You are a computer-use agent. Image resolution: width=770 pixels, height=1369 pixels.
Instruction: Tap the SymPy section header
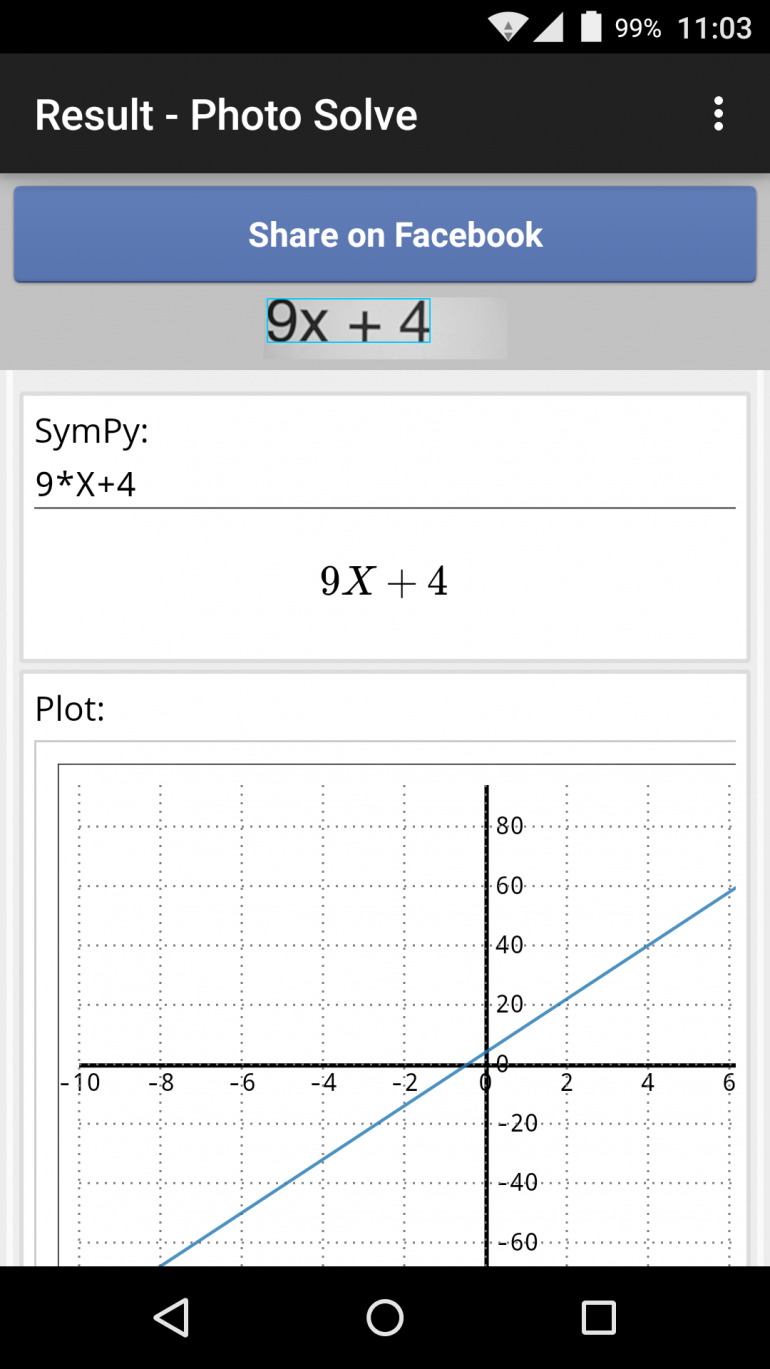pyautogui.click(x=91, y=431)
